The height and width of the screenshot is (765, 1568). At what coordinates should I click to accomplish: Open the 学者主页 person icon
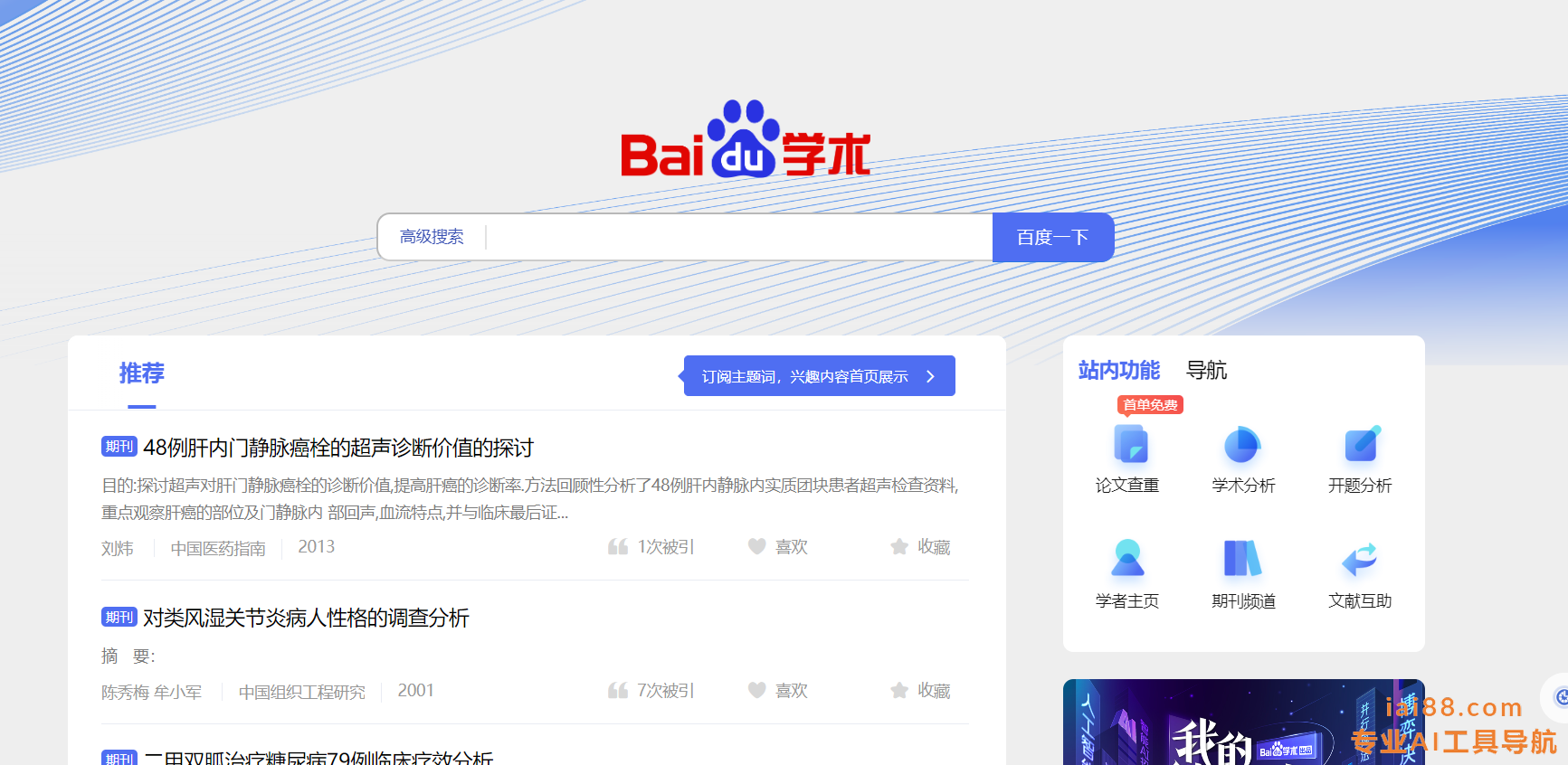click(x=1127, y=558)
